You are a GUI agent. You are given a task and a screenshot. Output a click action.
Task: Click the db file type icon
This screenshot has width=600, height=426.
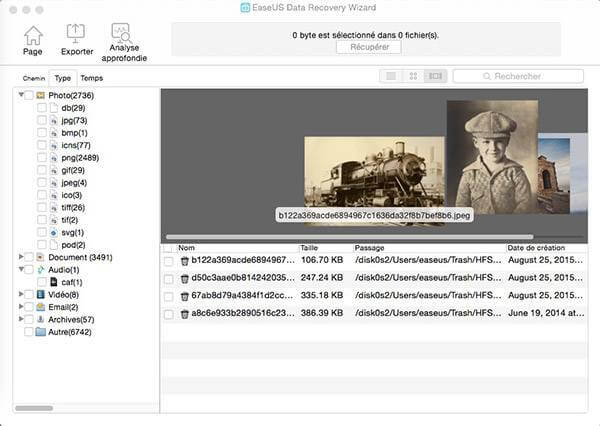coord(54,108)
